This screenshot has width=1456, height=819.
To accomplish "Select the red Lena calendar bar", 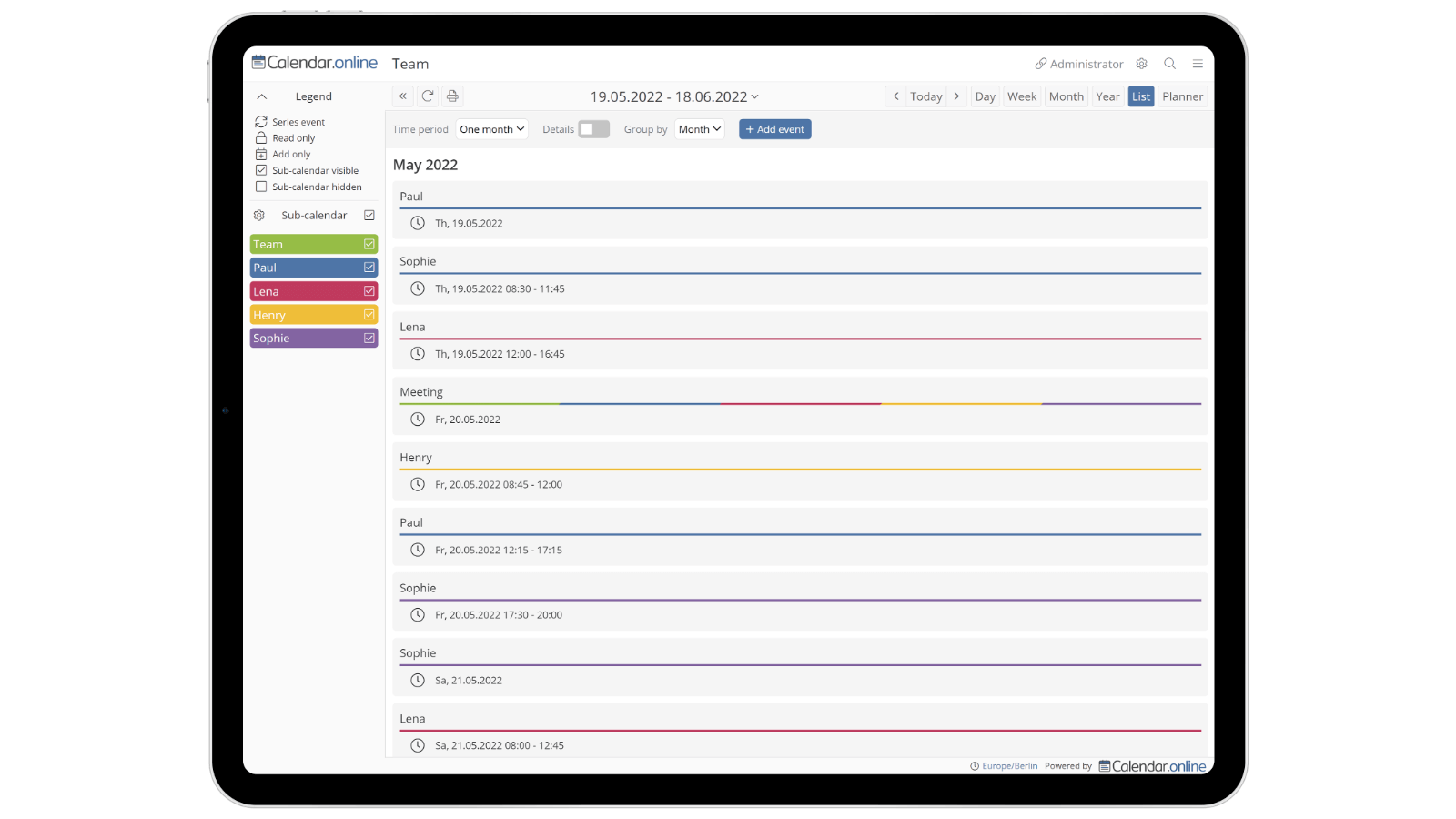I will [x=314, y=291].
